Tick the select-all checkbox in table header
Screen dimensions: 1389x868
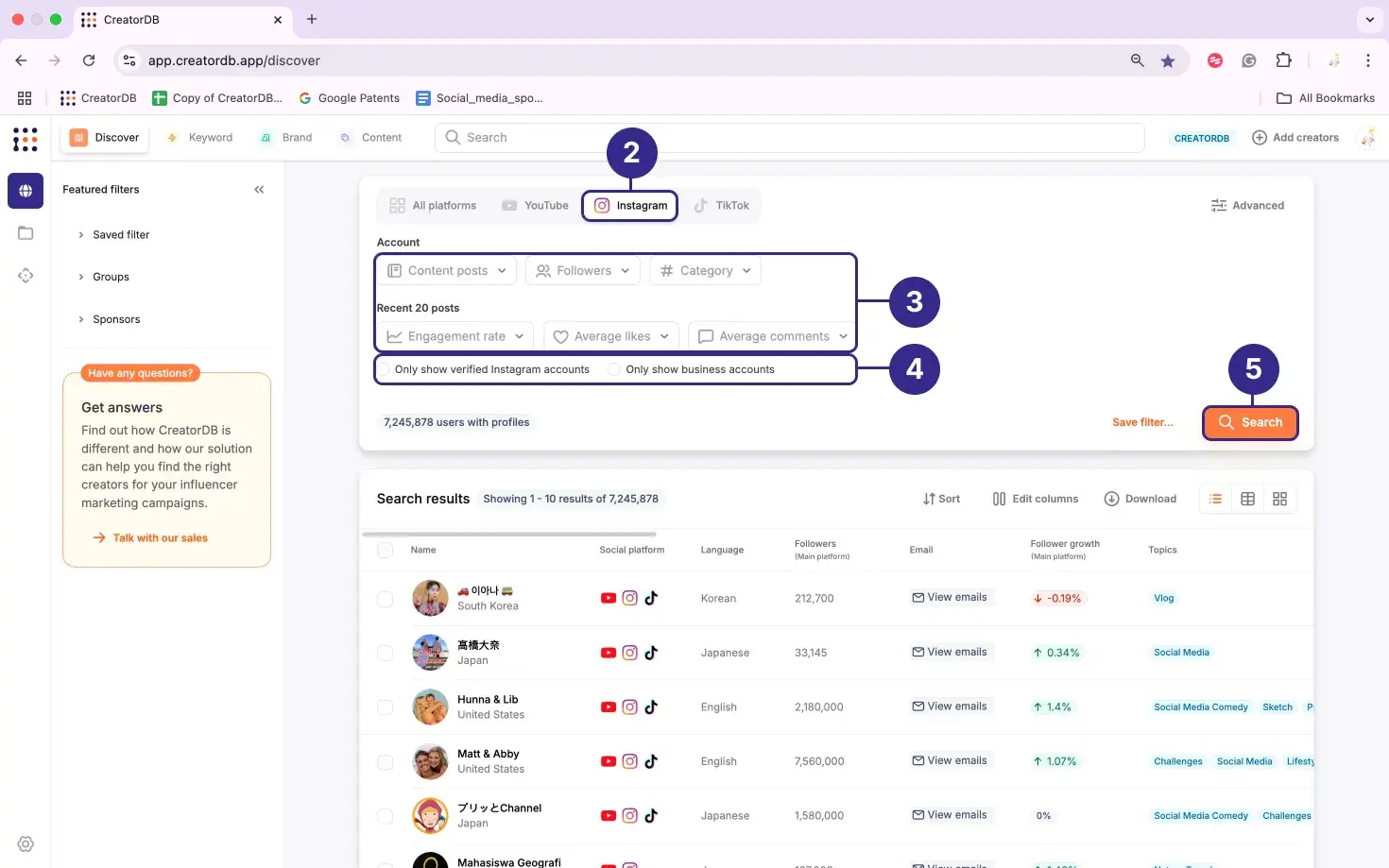click(385, 550)
